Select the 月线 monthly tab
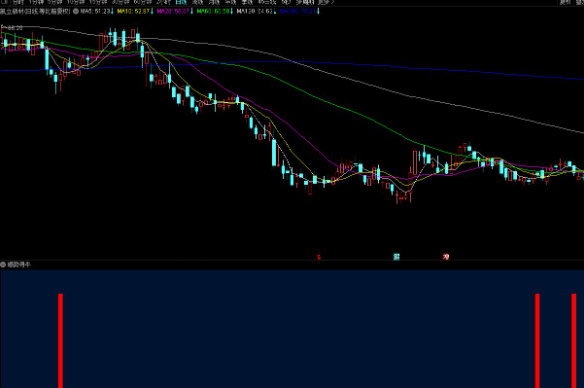Screen dimensions: 584x388 click(214, 2)
